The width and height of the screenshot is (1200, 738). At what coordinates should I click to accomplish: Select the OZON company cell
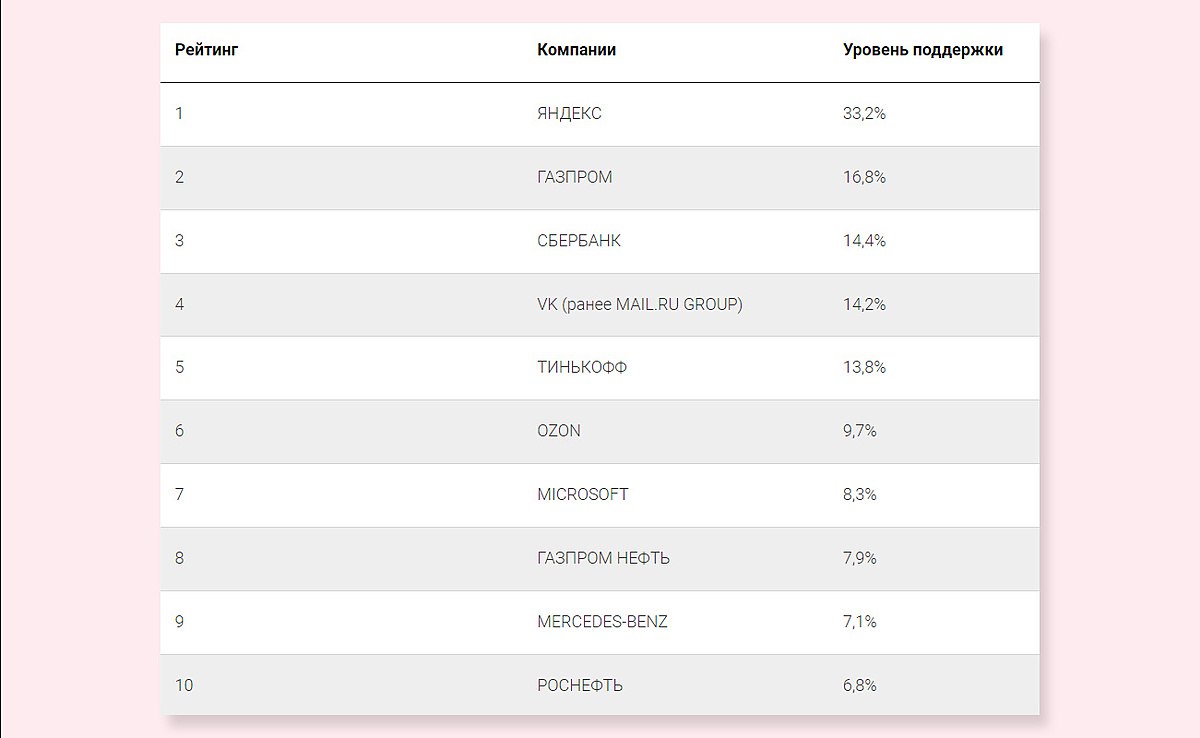click(558, 431)
